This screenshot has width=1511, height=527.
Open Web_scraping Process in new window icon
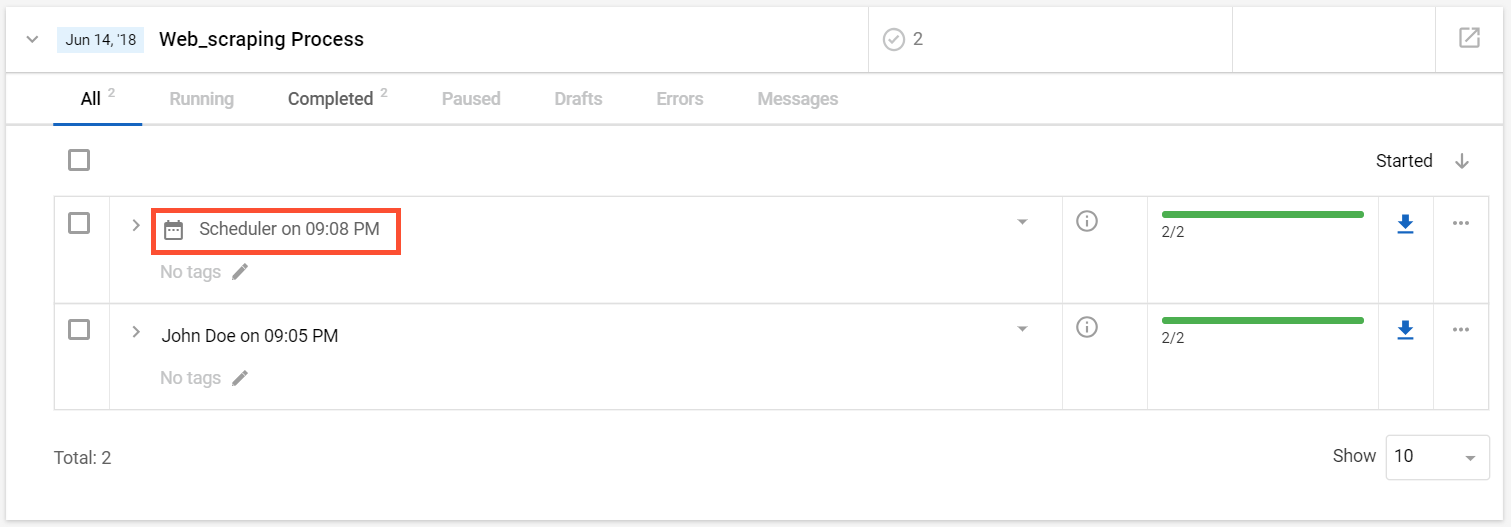pyautogui.click(x=1469, y=38)
